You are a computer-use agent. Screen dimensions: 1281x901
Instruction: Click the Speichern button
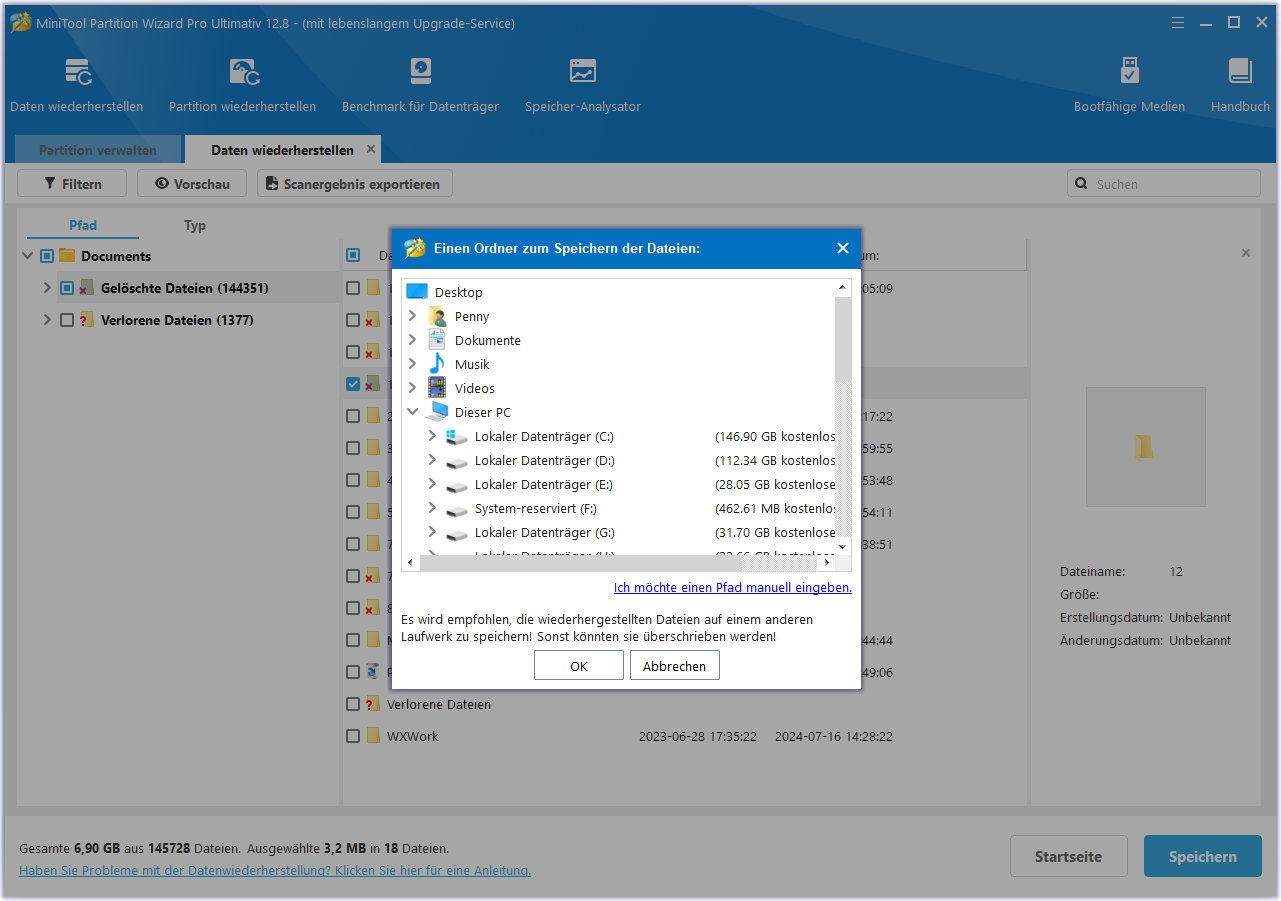[x=1203, y=857]
